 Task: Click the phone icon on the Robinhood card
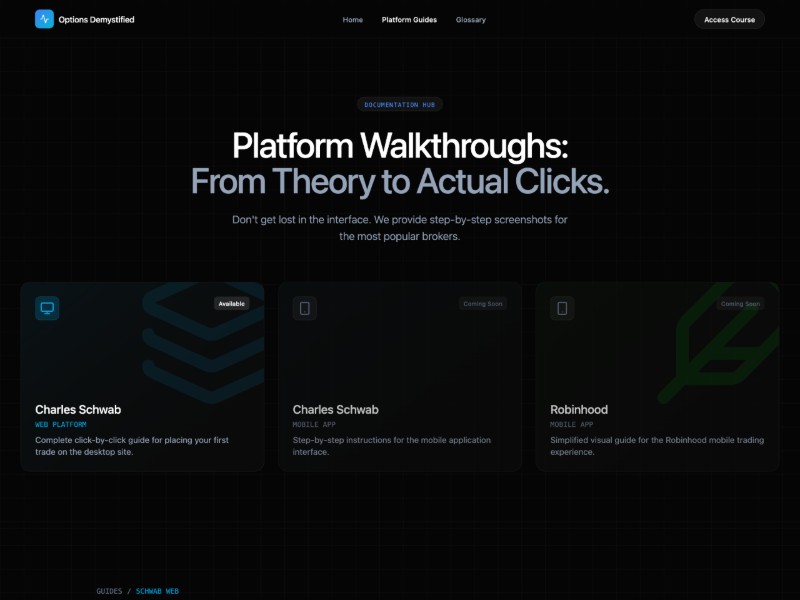[562, 308]
